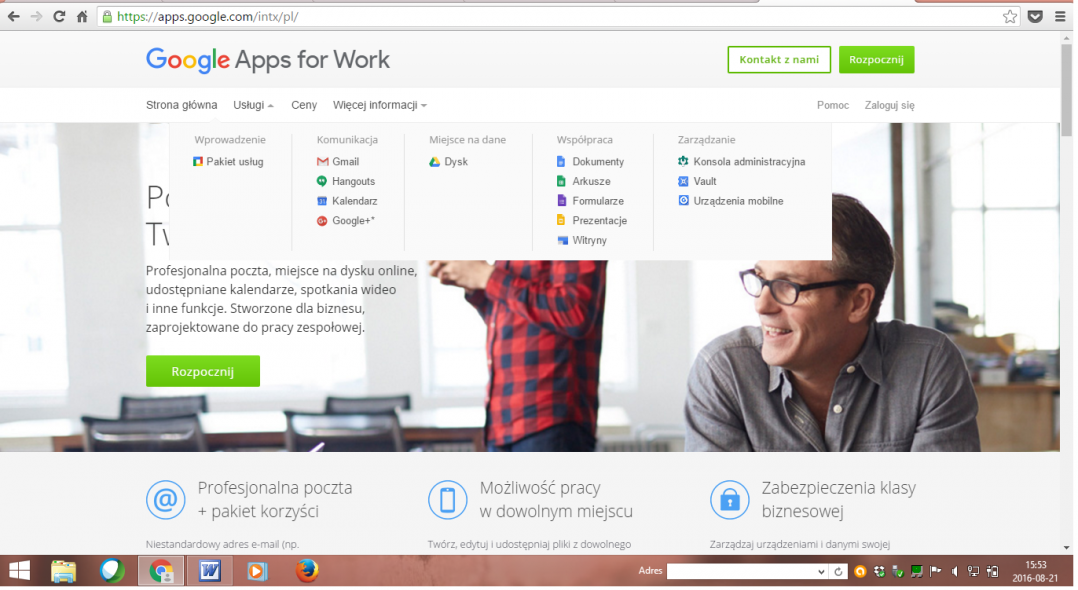Click the at-sign email feature icon

point(166,500)
